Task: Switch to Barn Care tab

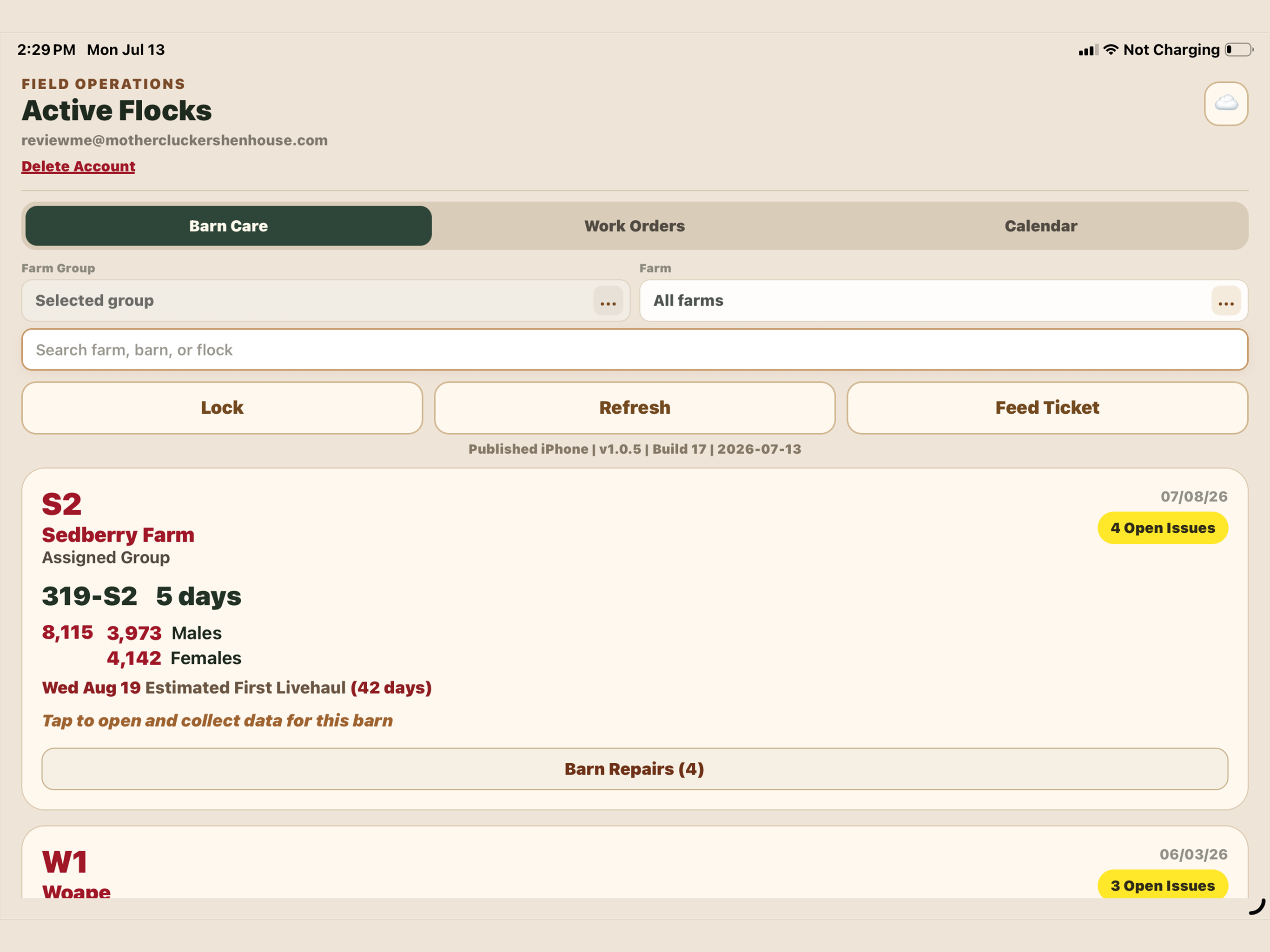Action: pyautogui.click(x=229, y=225)
